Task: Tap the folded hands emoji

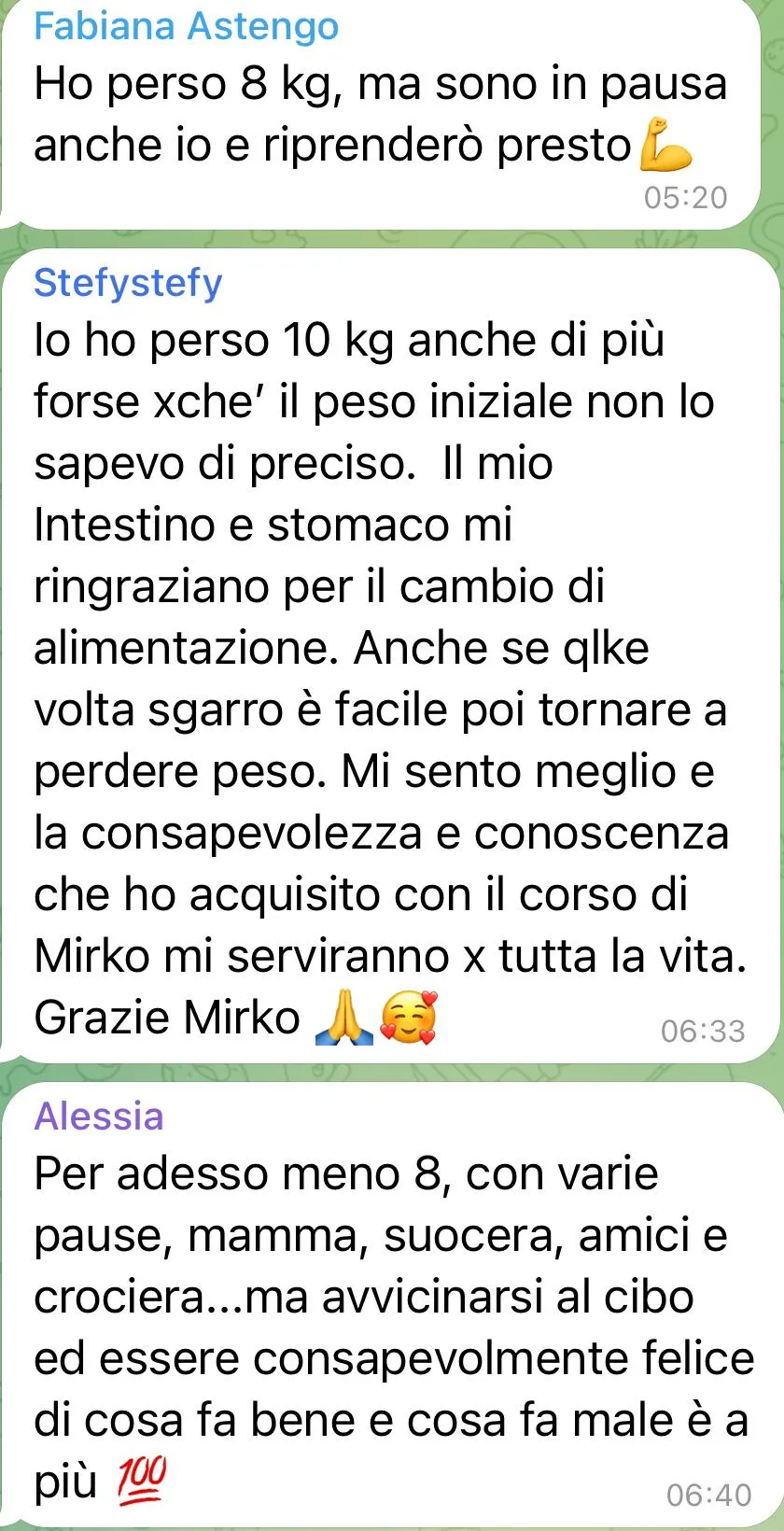Action: click(344, 1018)
